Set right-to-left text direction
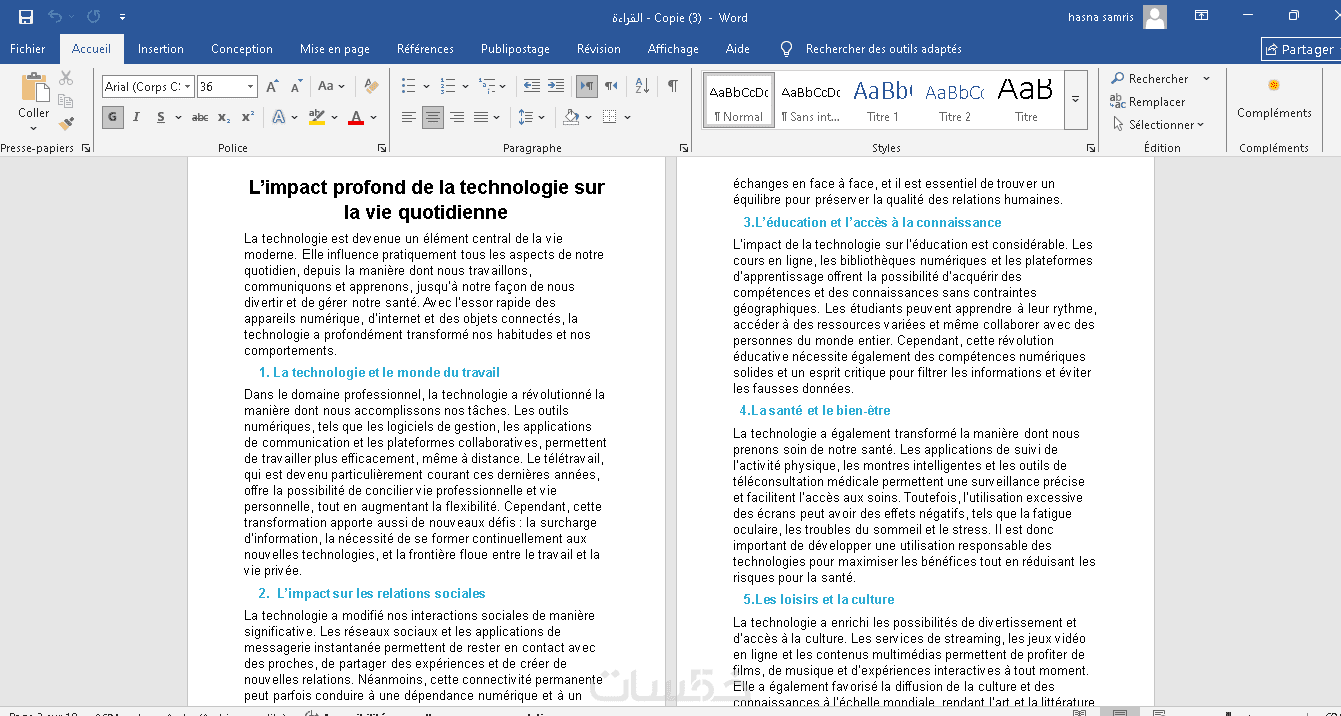Image resolution: width=1341 pixels, height=716 pixels. (610, 86)
